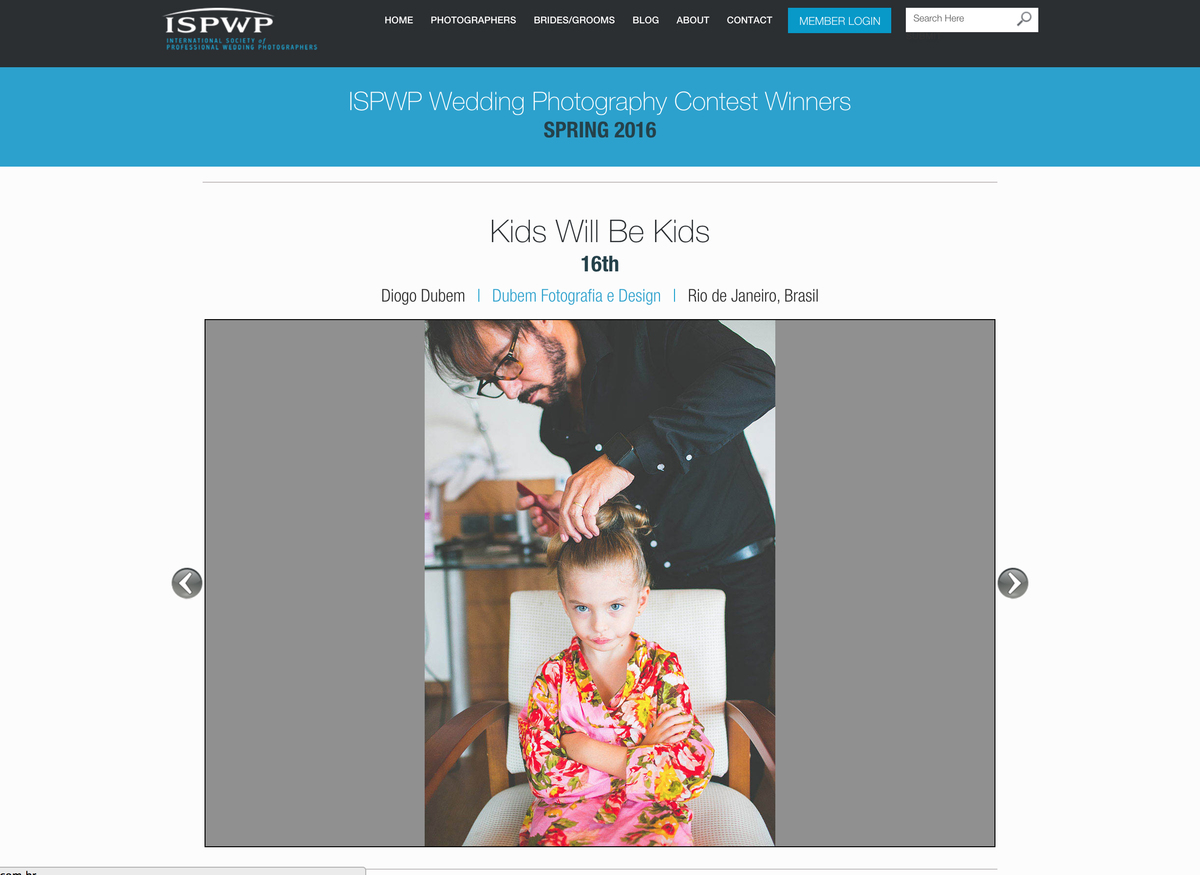1200x875 pixels.
Task: Go to the BLOG page
Action: (x=646, y=20)
